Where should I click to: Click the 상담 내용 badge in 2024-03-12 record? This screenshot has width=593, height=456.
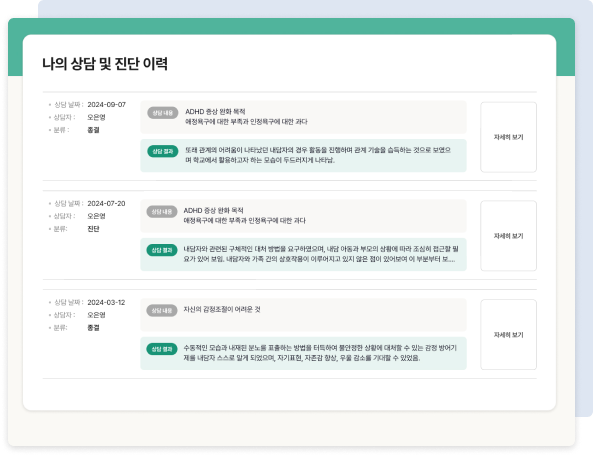pyautogui.click(x=162, y=310)
